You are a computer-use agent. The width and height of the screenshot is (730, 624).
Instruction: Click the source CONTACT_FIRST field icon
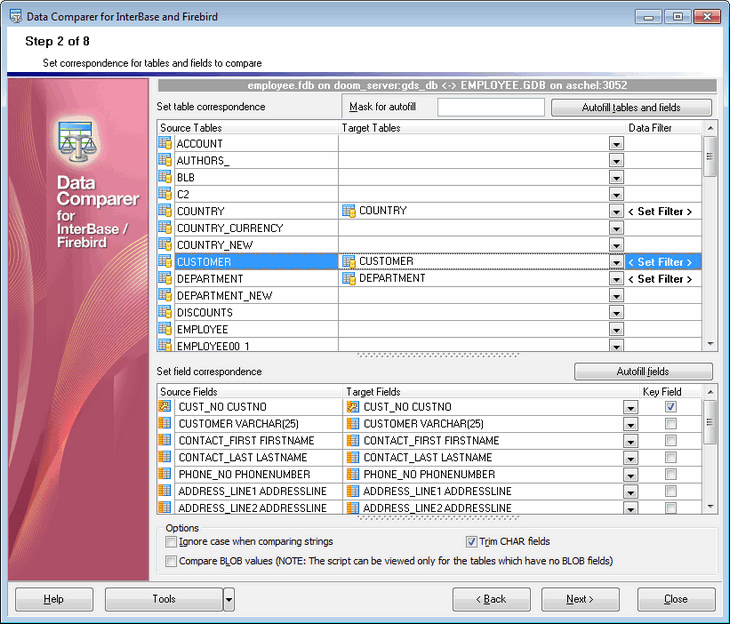[x=165, y=440]
